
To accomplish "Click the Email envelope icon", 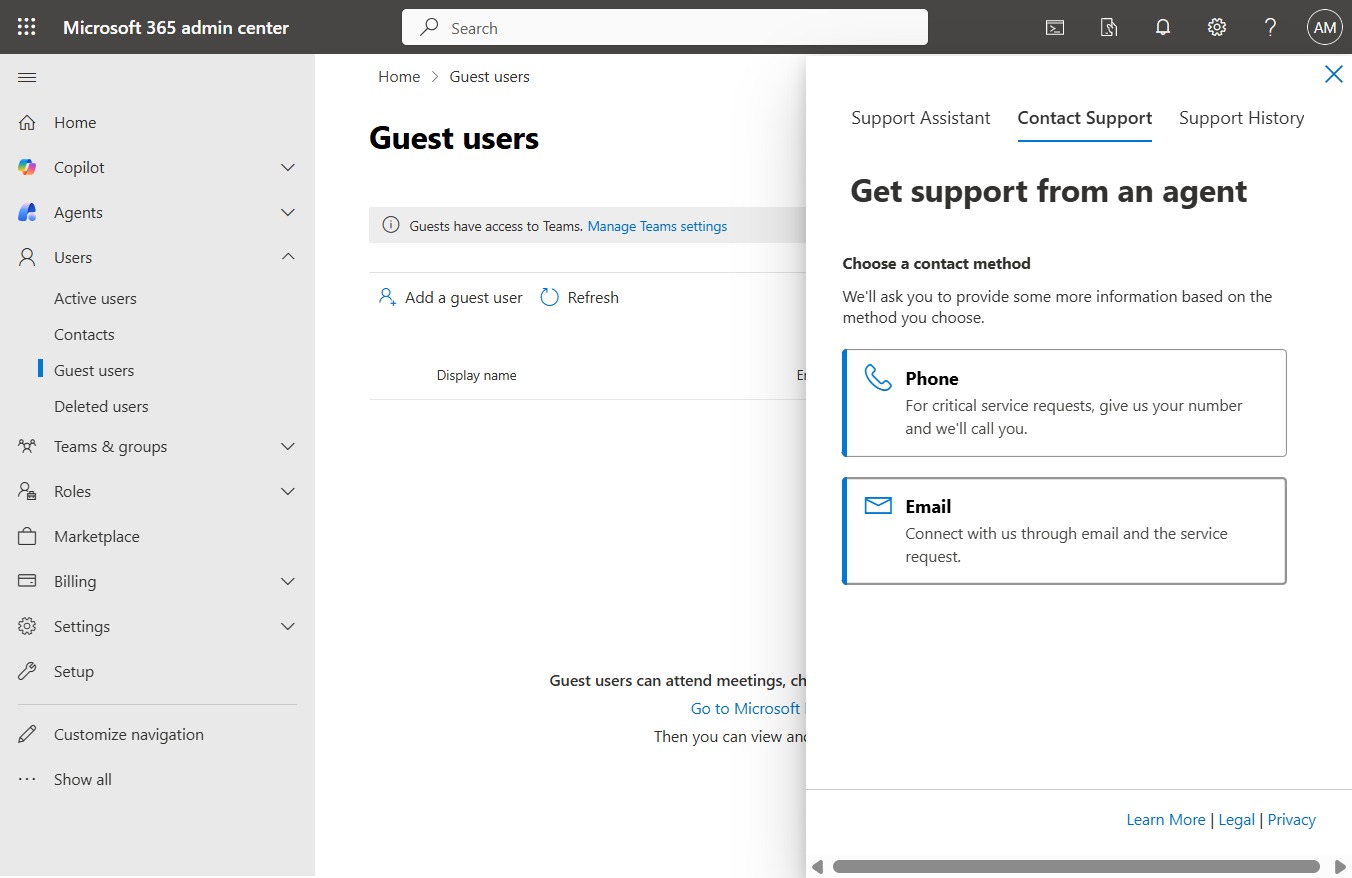I will [x=878, y=506].
